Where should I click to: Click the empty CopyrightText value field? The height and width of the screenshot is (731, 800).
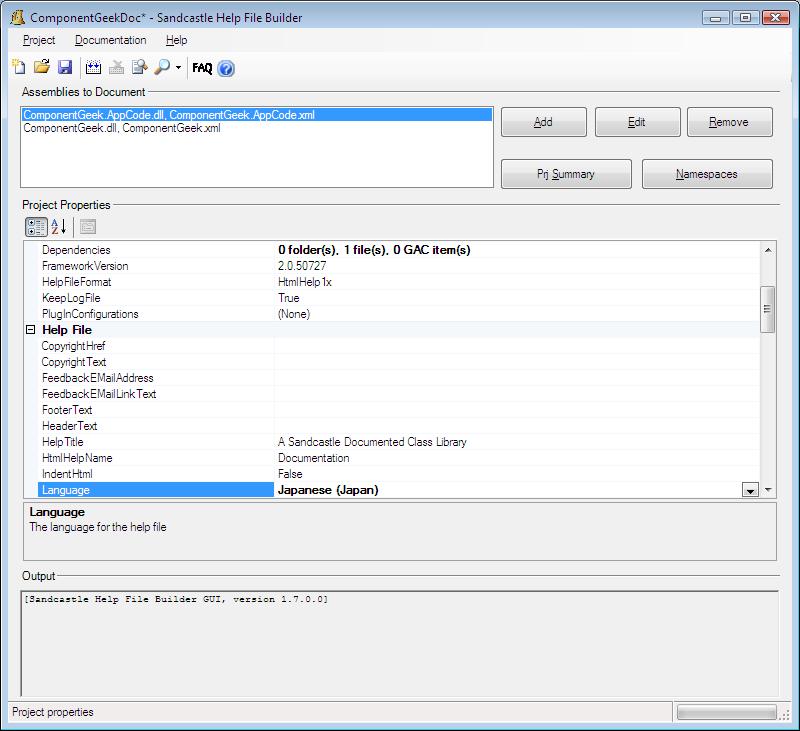[x=517, y=362]
